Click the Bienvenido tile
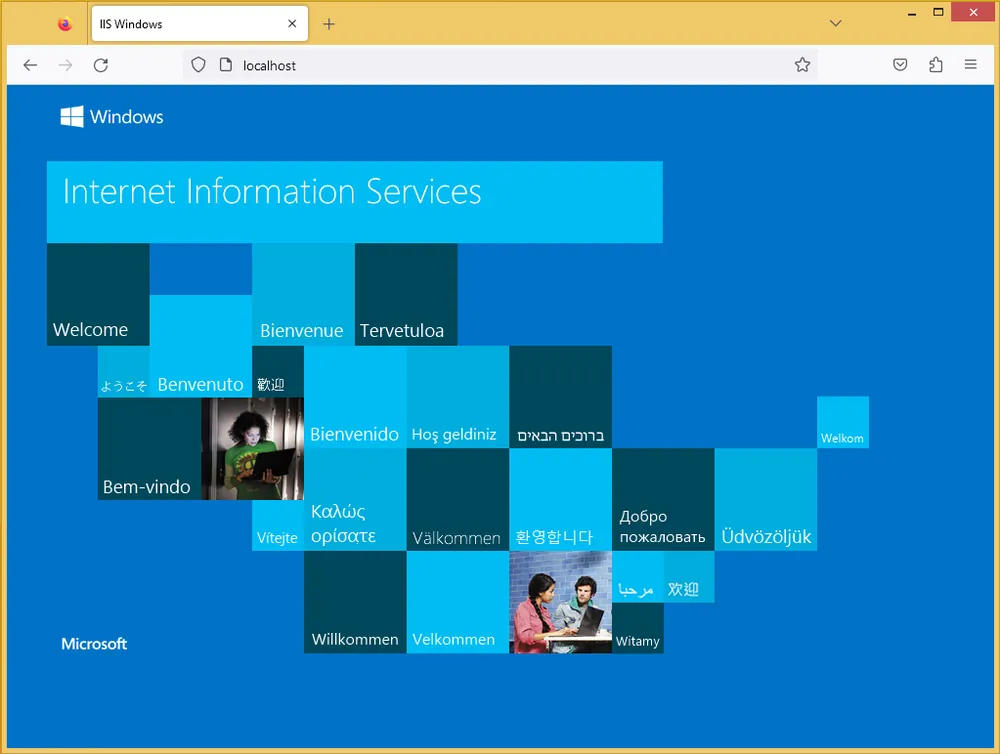 click(355, 397)
